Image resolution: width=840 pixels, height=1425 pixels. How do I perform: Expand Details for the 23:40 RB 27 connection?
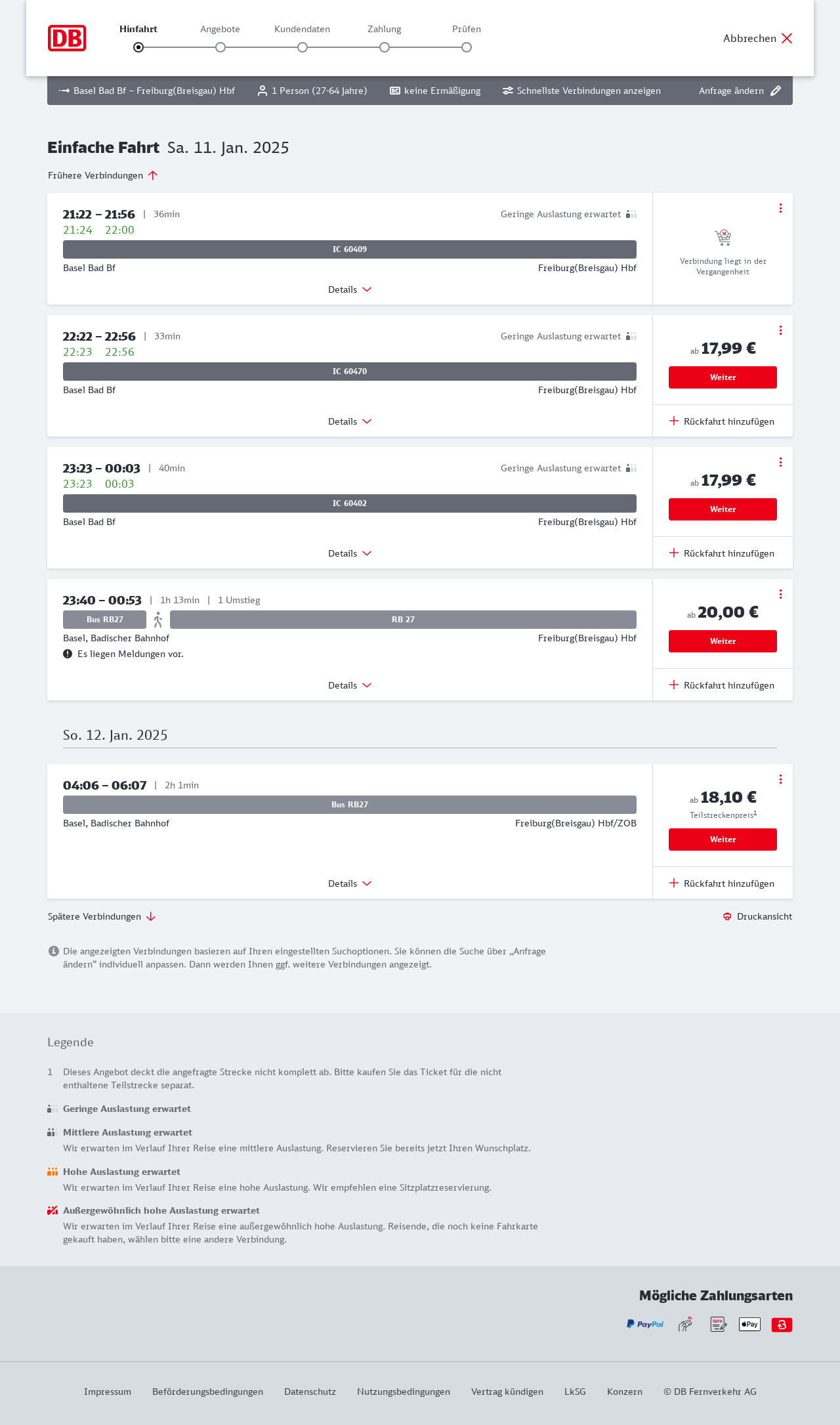coord(350,685)
